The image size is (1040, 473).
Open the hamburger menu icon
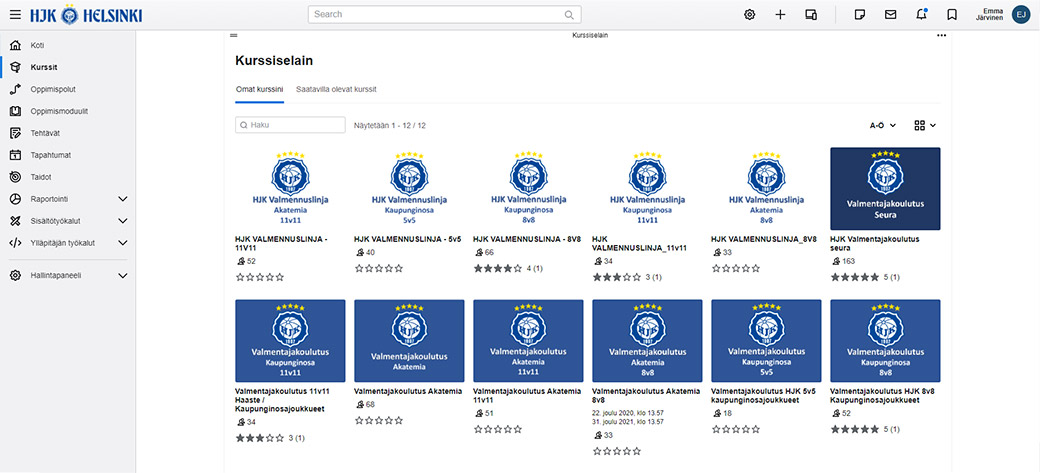(x=15, y=15)
